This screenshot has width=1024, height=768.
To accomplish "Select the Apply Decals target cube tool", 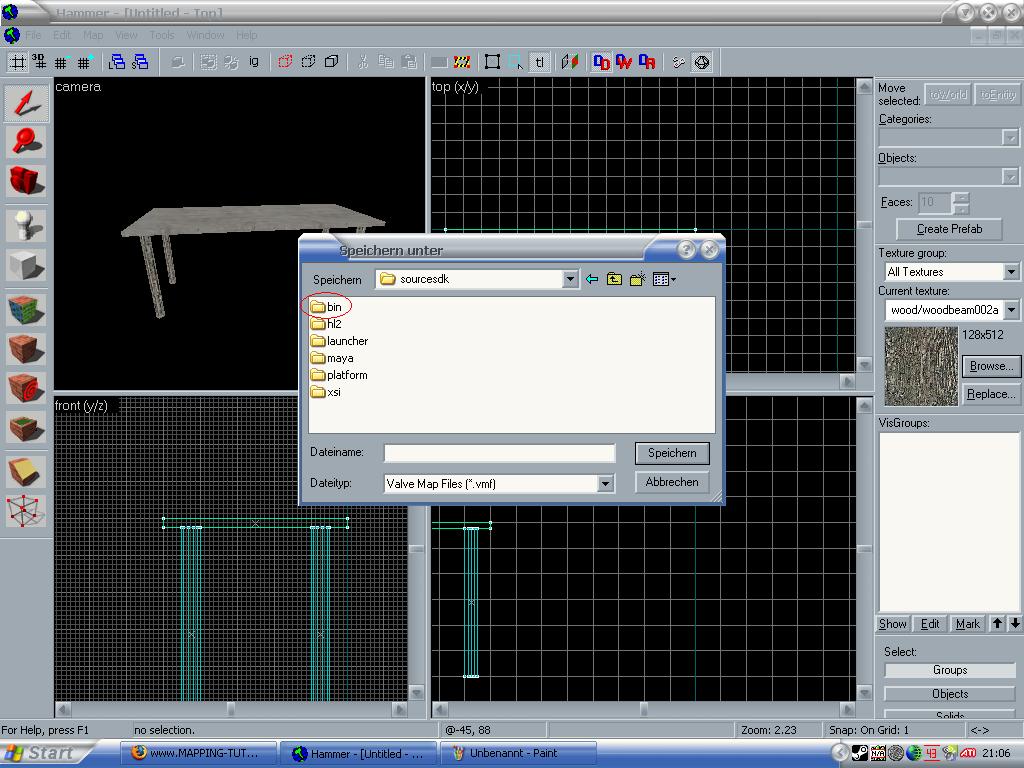I will pyautogui.click(x=26, y=388).
